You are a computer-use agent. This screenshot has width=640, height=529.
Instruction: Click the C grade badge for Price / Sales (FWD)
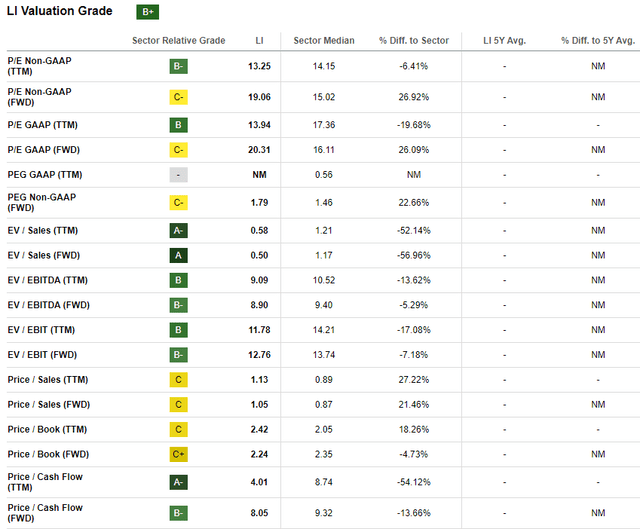(x=178, y=405)
